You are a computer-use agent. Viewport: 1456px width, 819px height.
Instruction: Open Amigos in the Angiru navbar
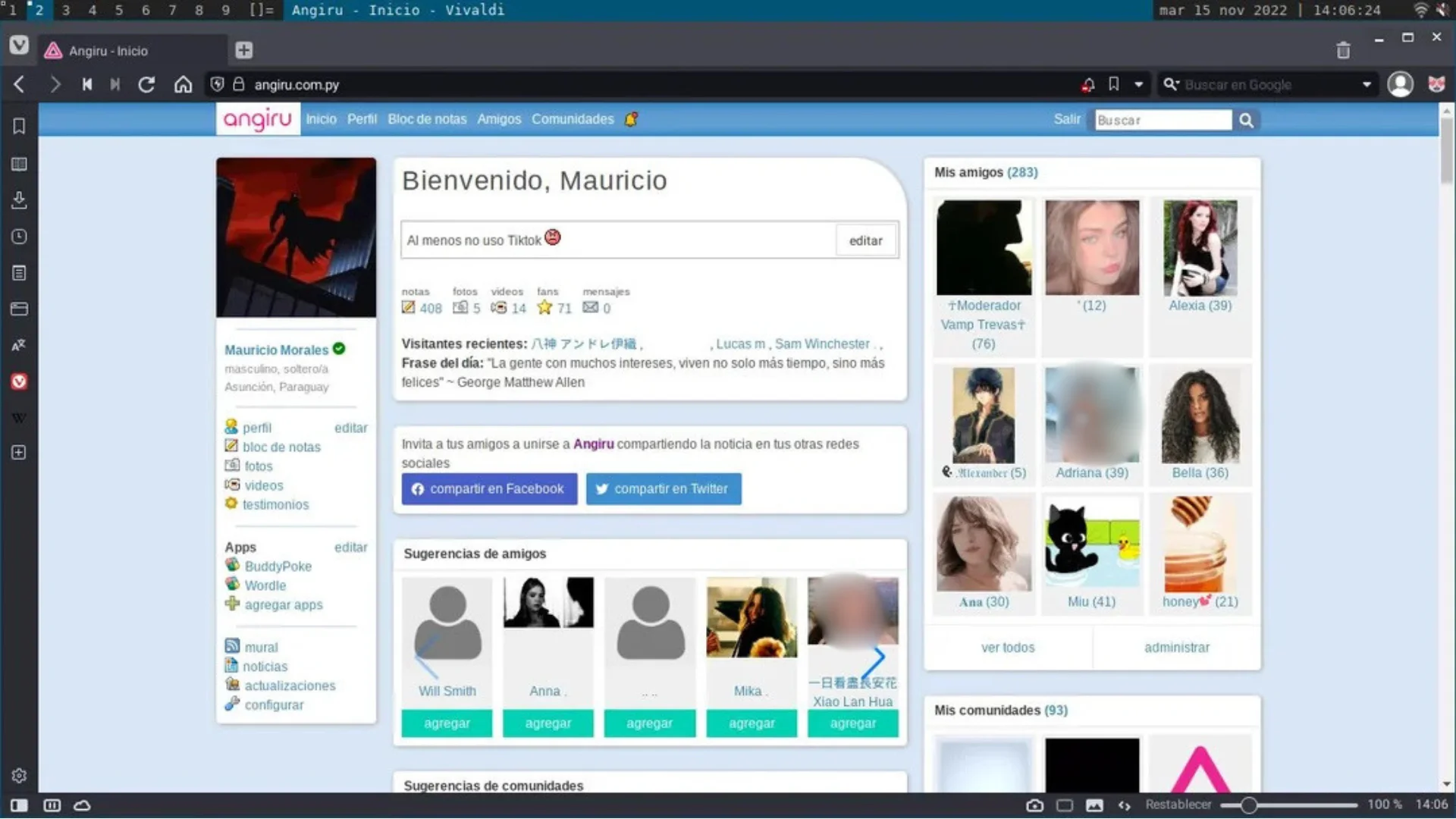point(499,119)
